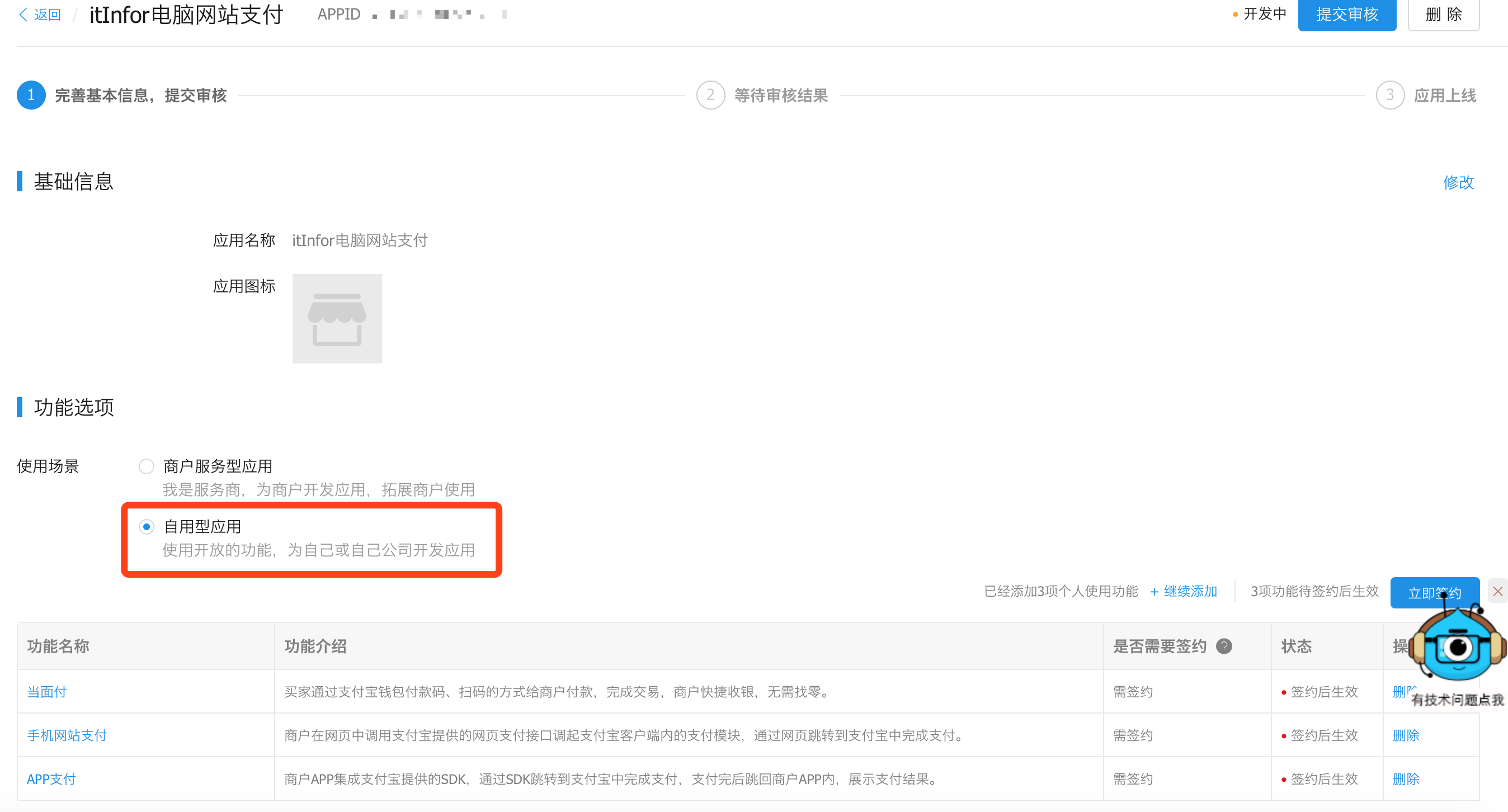Click the back arrow chevron icon
This screenshot has height=812, width=1508.
[23, 15]
